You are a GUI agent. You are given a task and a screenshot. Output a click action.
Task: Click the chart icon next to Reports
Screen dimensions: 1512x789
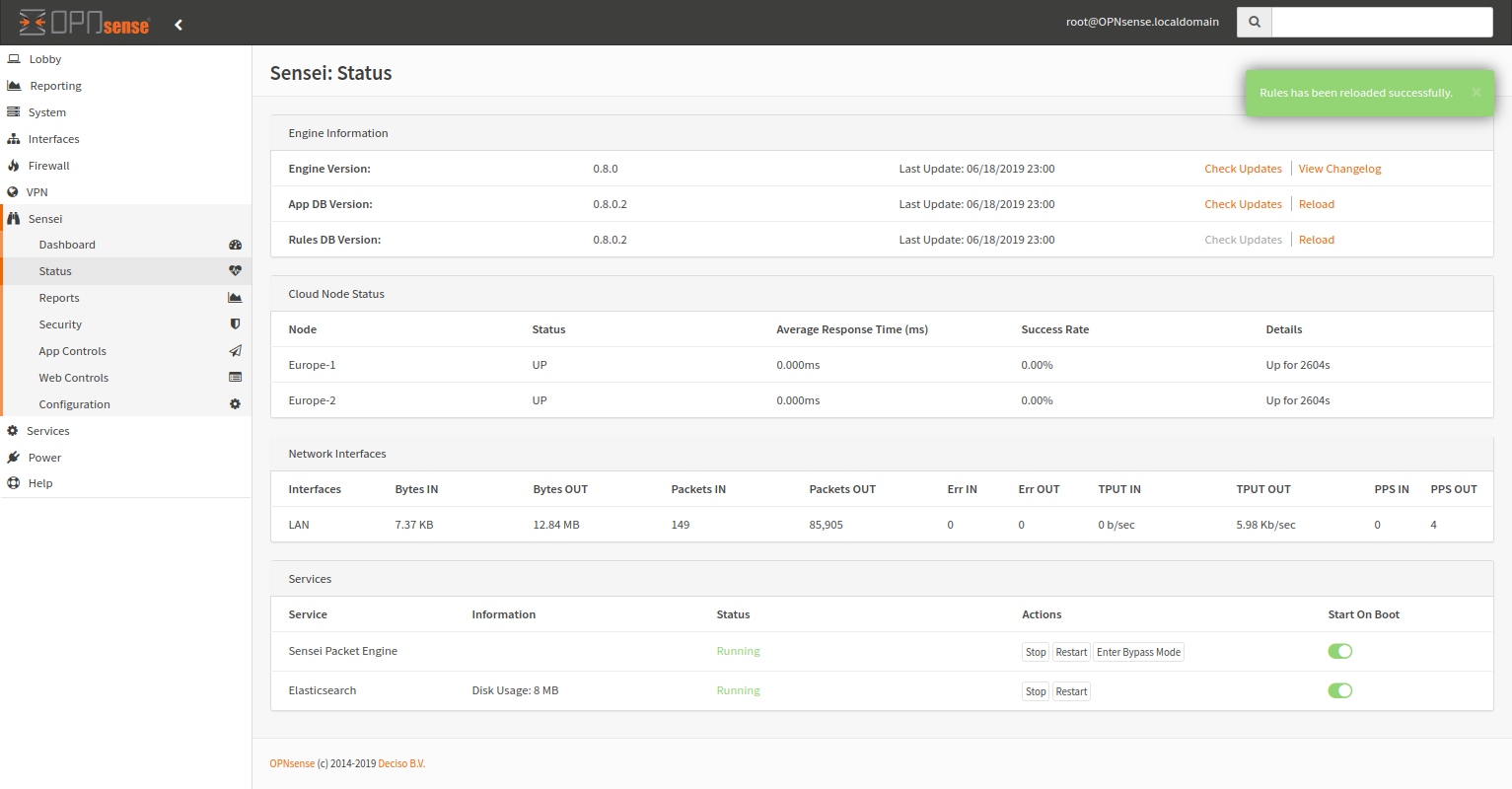pyautogui.click(x=235, y=297)
